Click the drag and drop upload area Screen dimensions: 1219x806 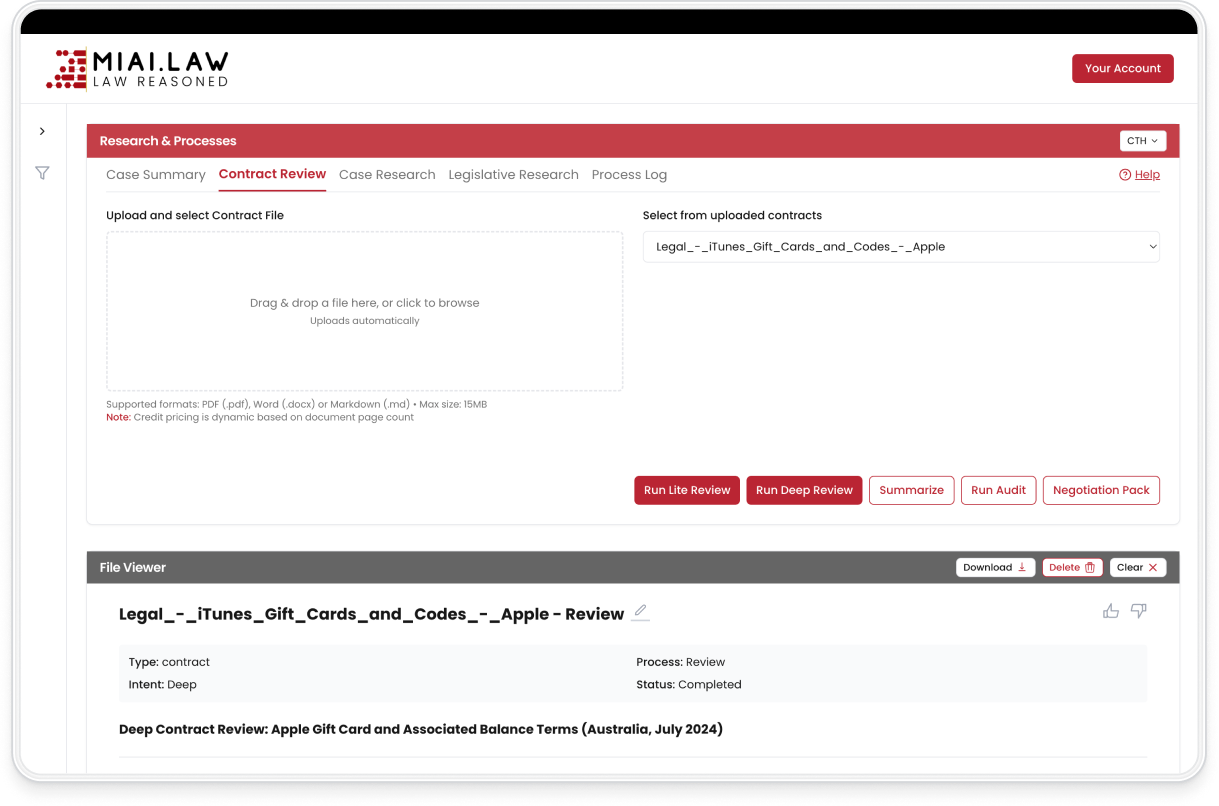[365, 311]
